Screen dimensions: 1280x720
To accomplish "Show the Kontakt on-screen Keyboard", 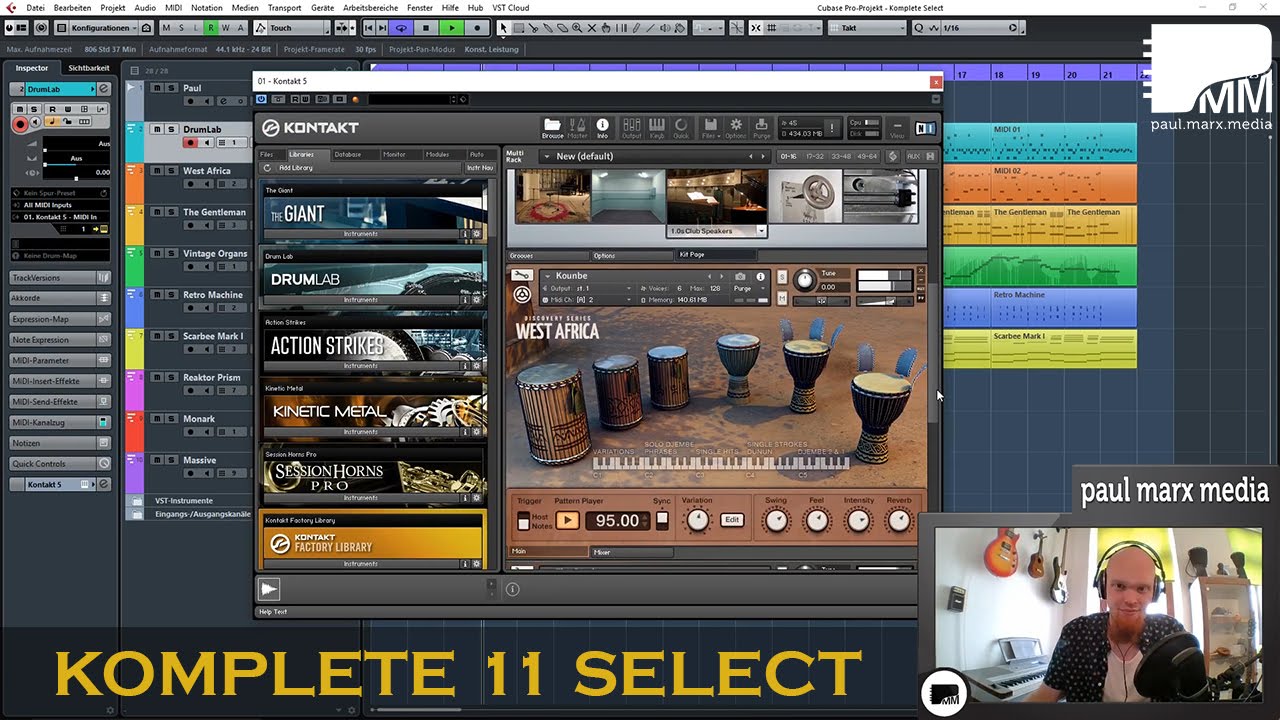I will point(657,128).
